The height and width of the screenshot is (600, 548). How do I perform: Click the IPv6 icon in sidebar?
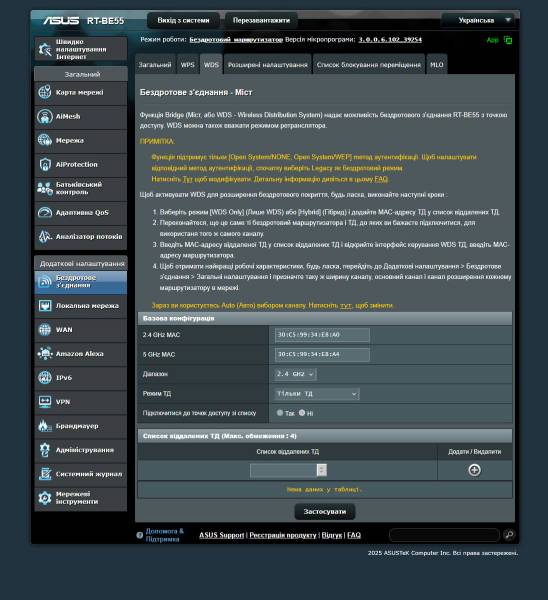(45, 378)
